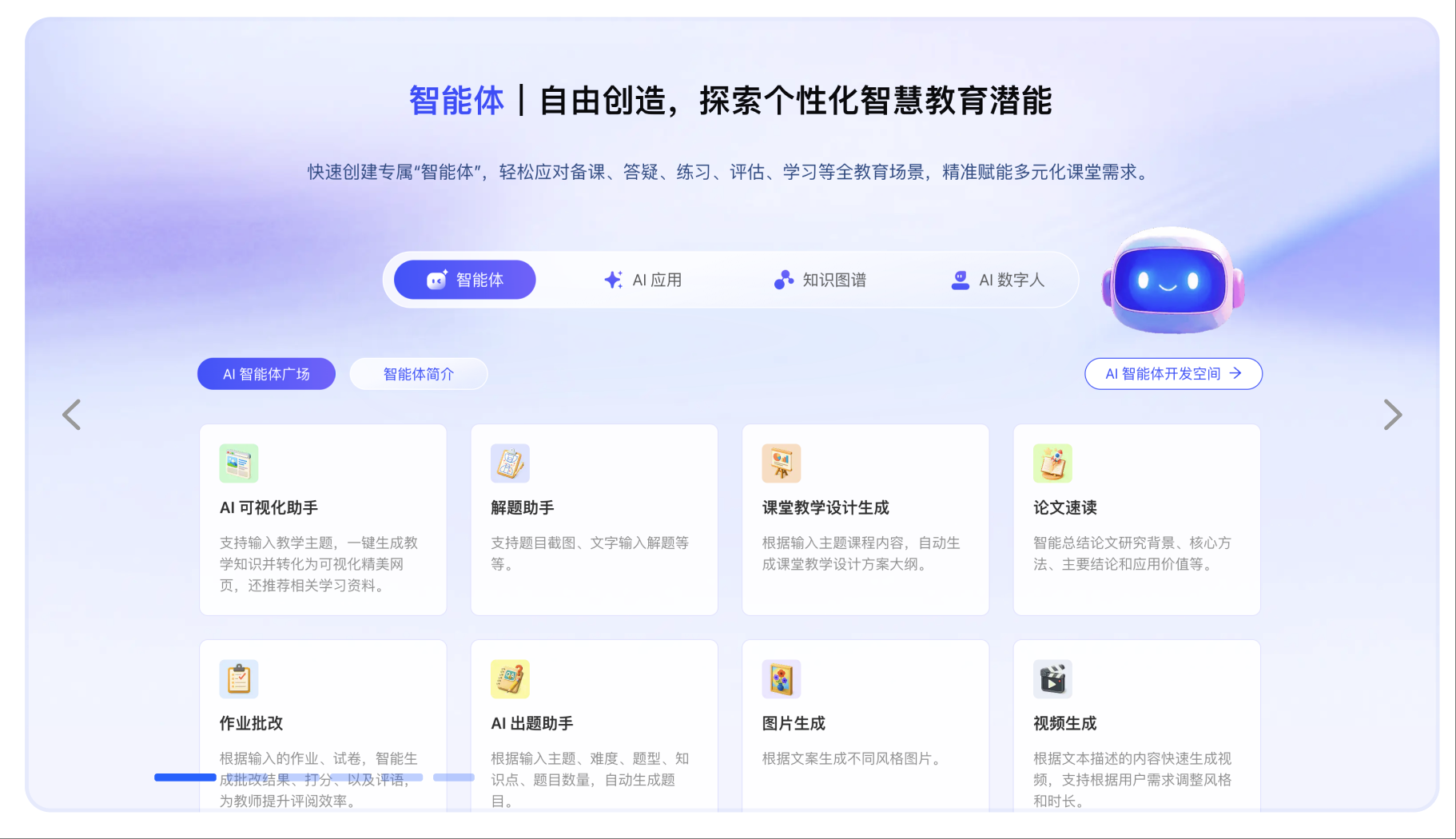Select the 智能体 main tab

point(465,280)
